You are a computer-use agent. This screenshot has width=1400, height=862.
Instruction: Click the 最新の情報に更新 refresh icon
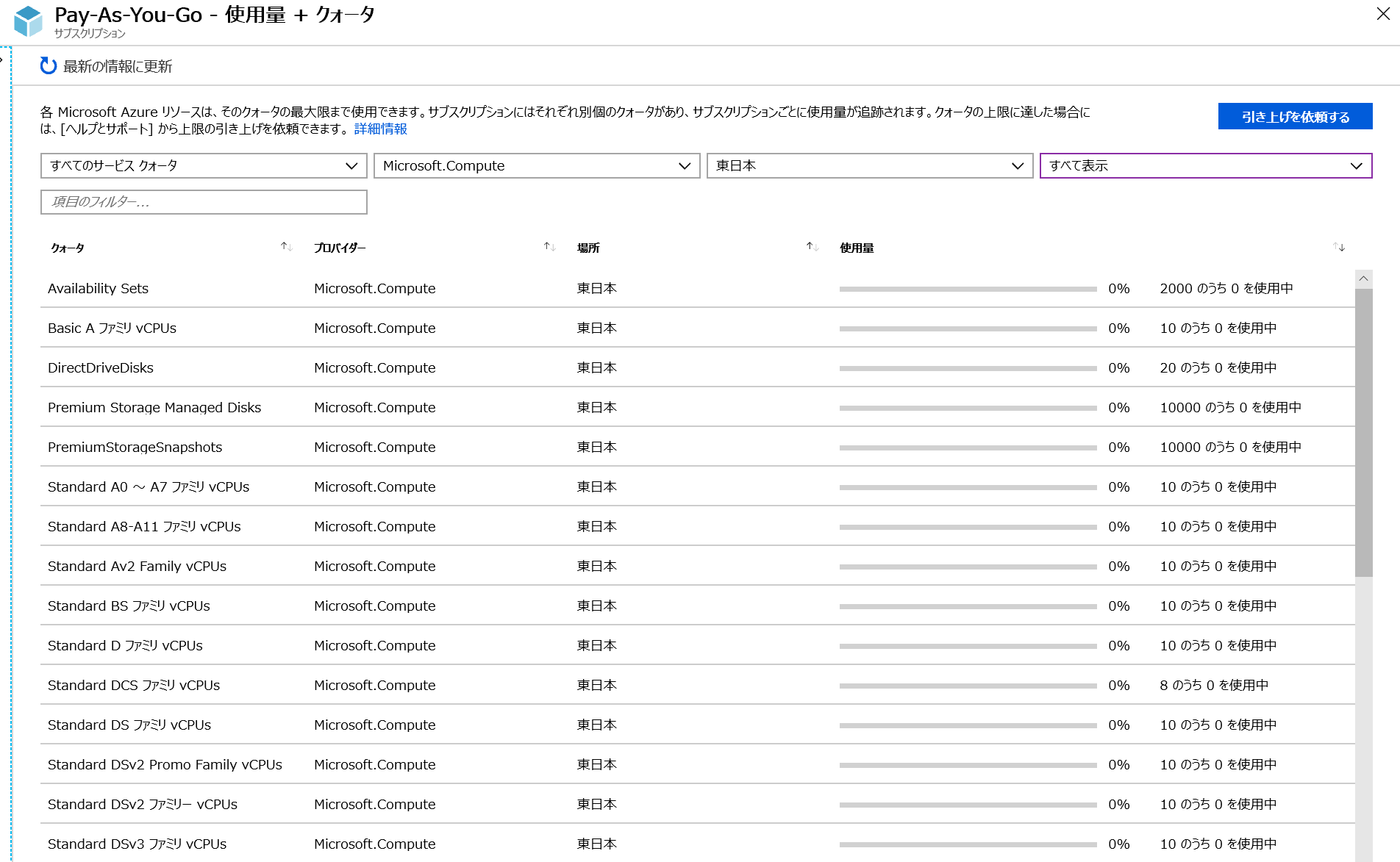pyautogui.click(x=49, y=65)
